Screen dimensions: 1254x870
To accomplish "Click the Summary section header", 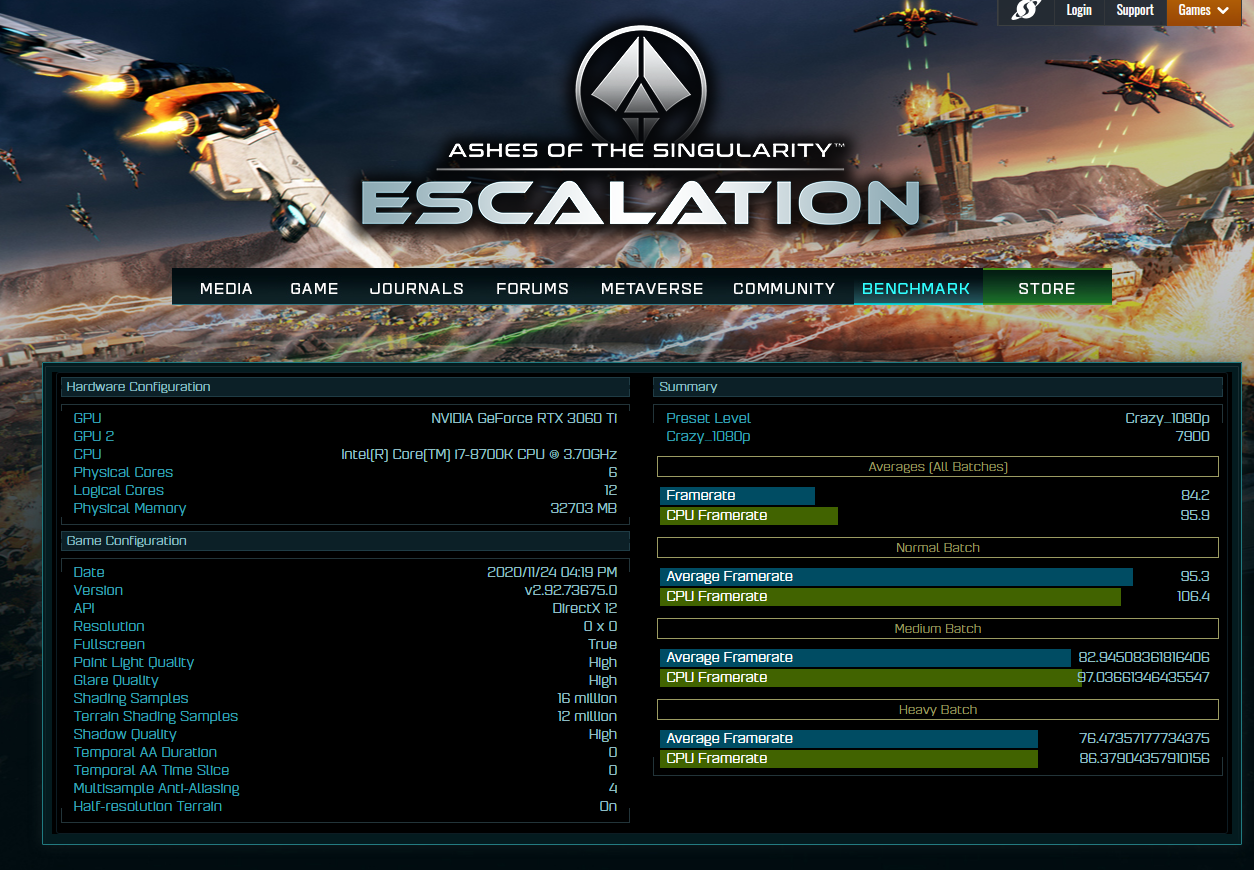I will [938, 387].
